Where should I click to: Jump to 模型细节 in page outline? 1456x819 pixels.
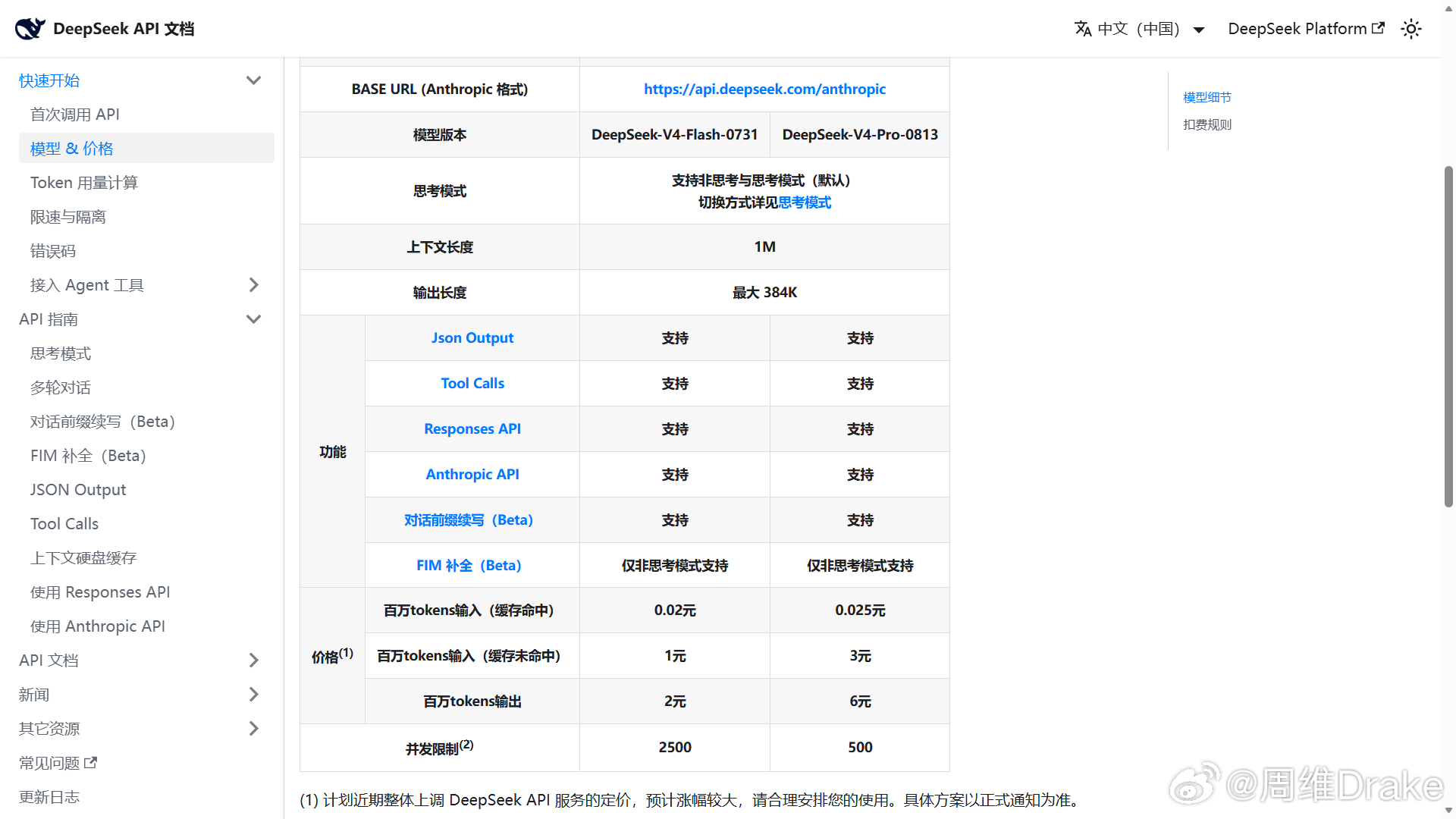point(1207,97)
